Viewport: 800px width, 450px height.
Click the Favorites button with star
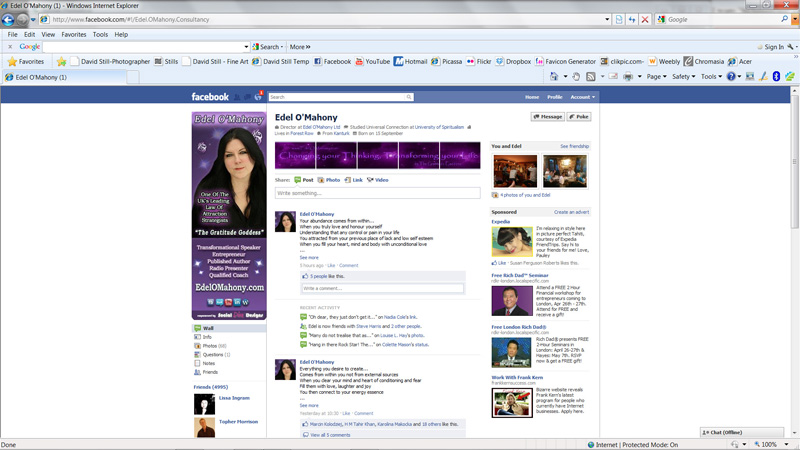[26, 62]
